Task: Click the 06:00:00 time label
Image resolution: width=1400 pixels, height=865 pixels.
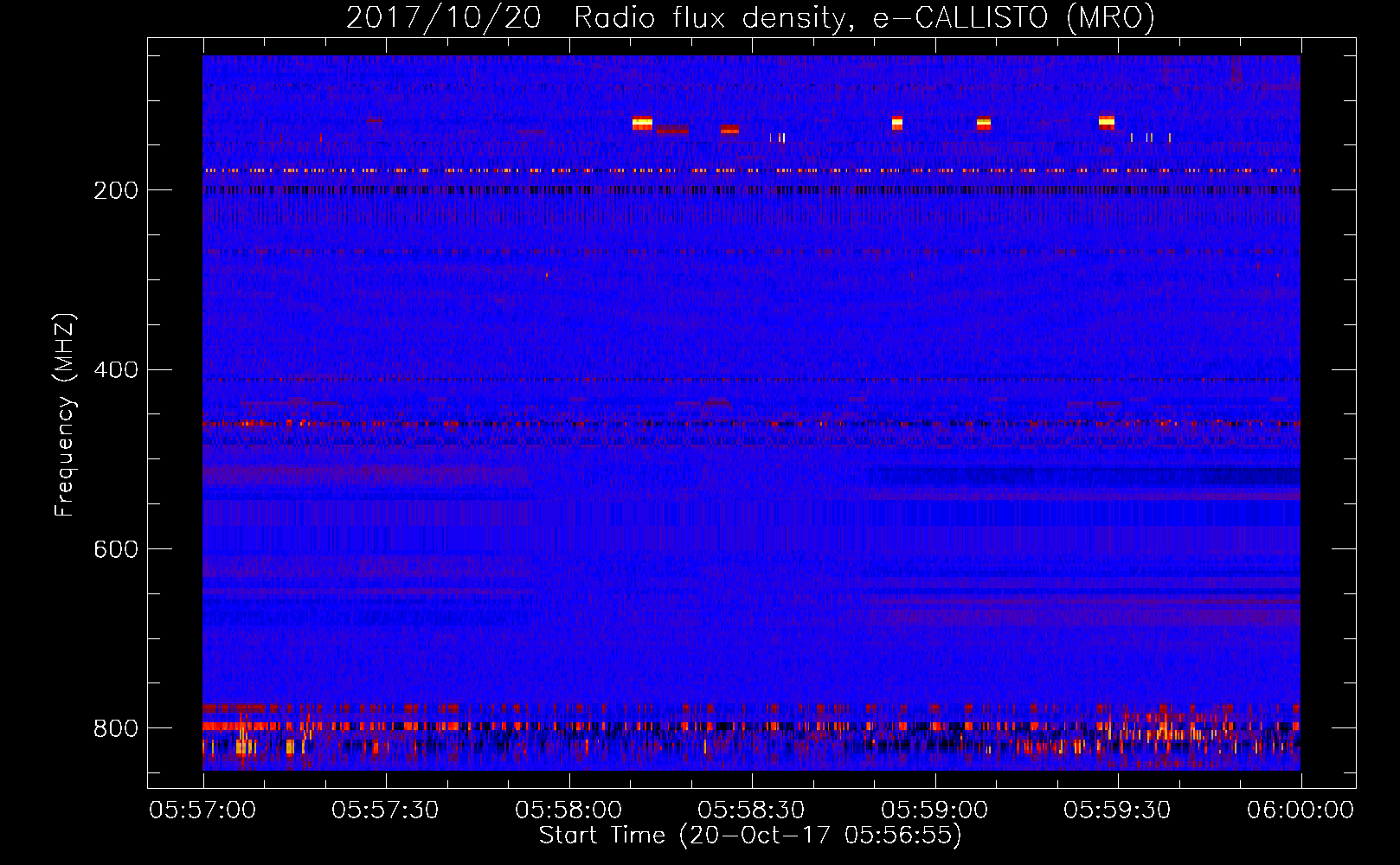Action: coord(1300,810)
